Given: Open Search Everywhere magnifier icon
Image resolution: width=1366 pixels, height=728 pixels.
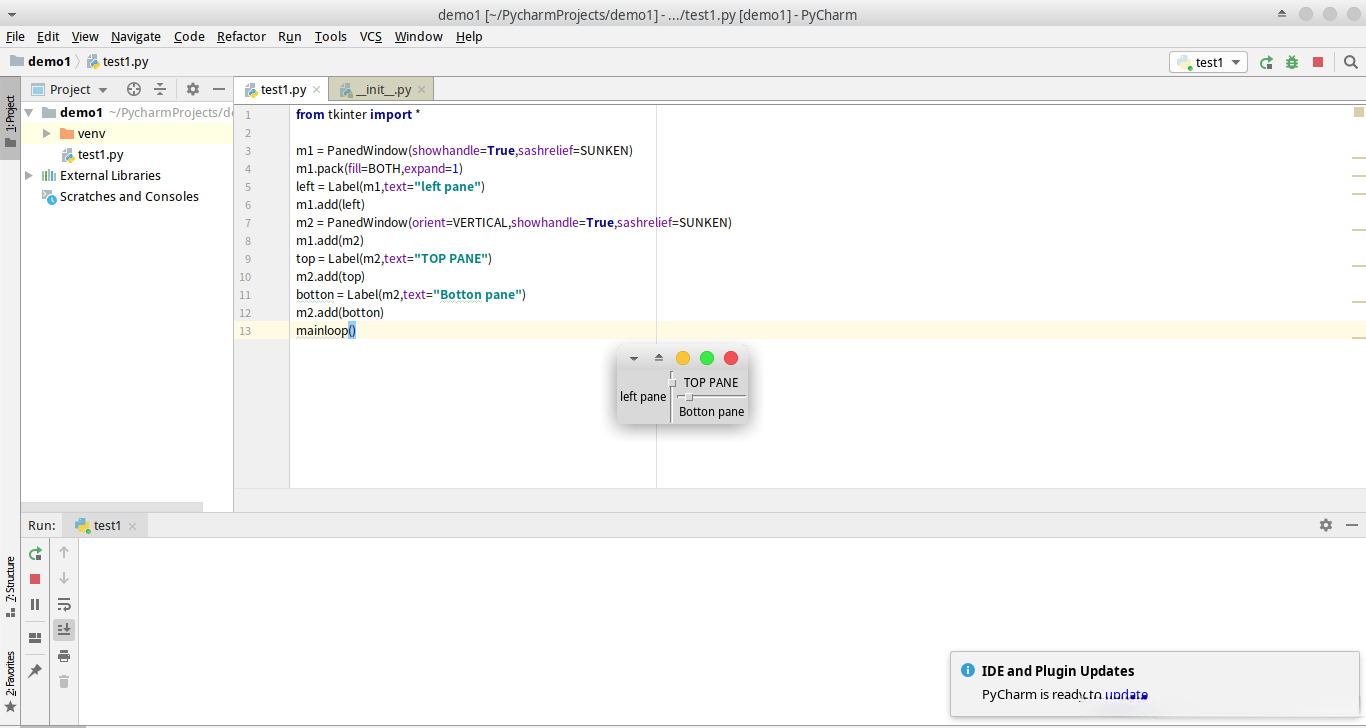Looking at the screenshot, I should [1350, 62].
